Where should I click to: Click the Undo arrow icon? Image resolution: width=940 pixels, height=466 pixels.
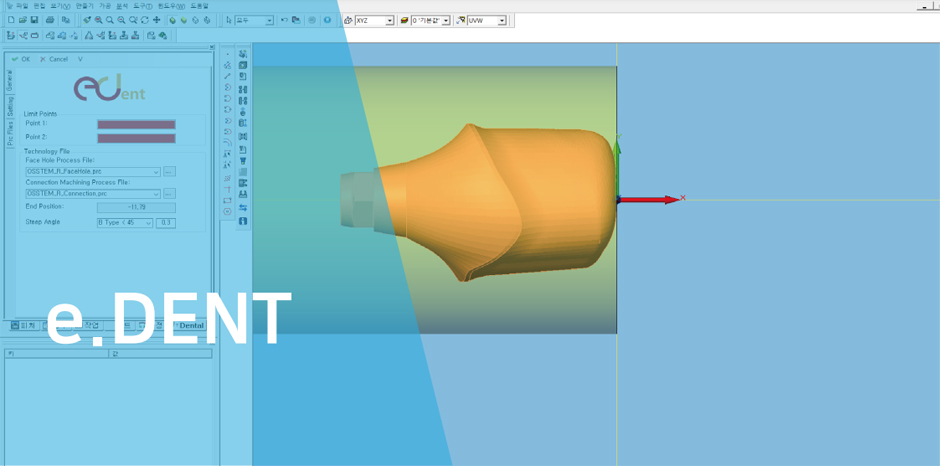(x=284, y=20)
